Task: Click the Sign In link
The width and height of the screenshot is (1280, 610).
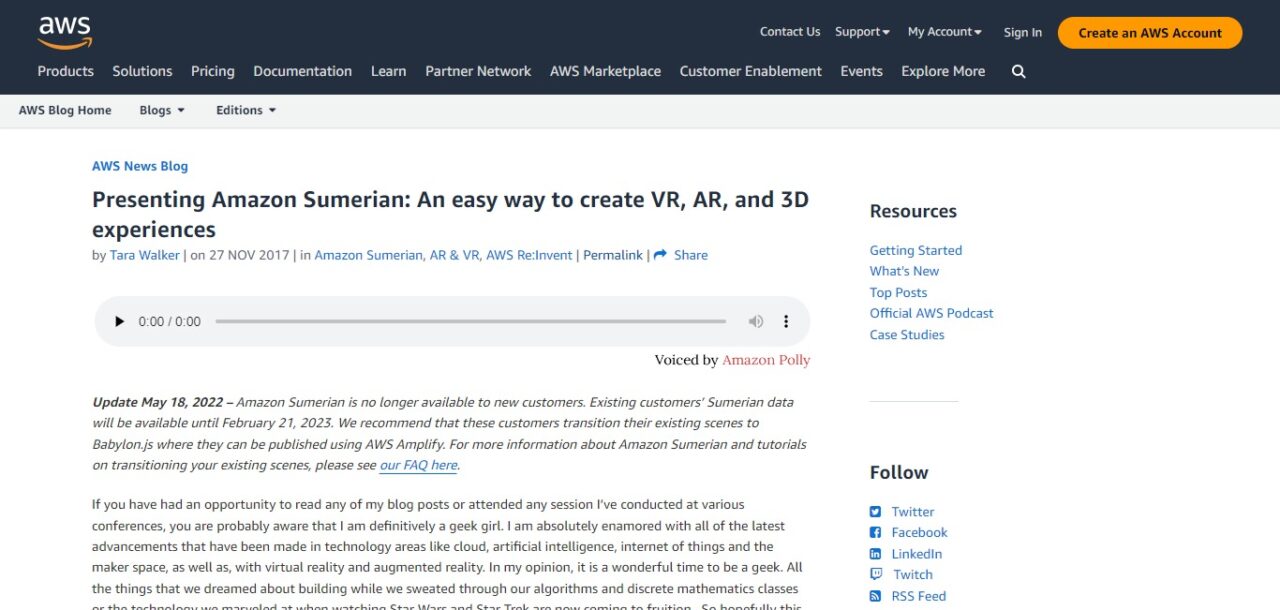Action: pyautogui.click(x=1023, y=32)
